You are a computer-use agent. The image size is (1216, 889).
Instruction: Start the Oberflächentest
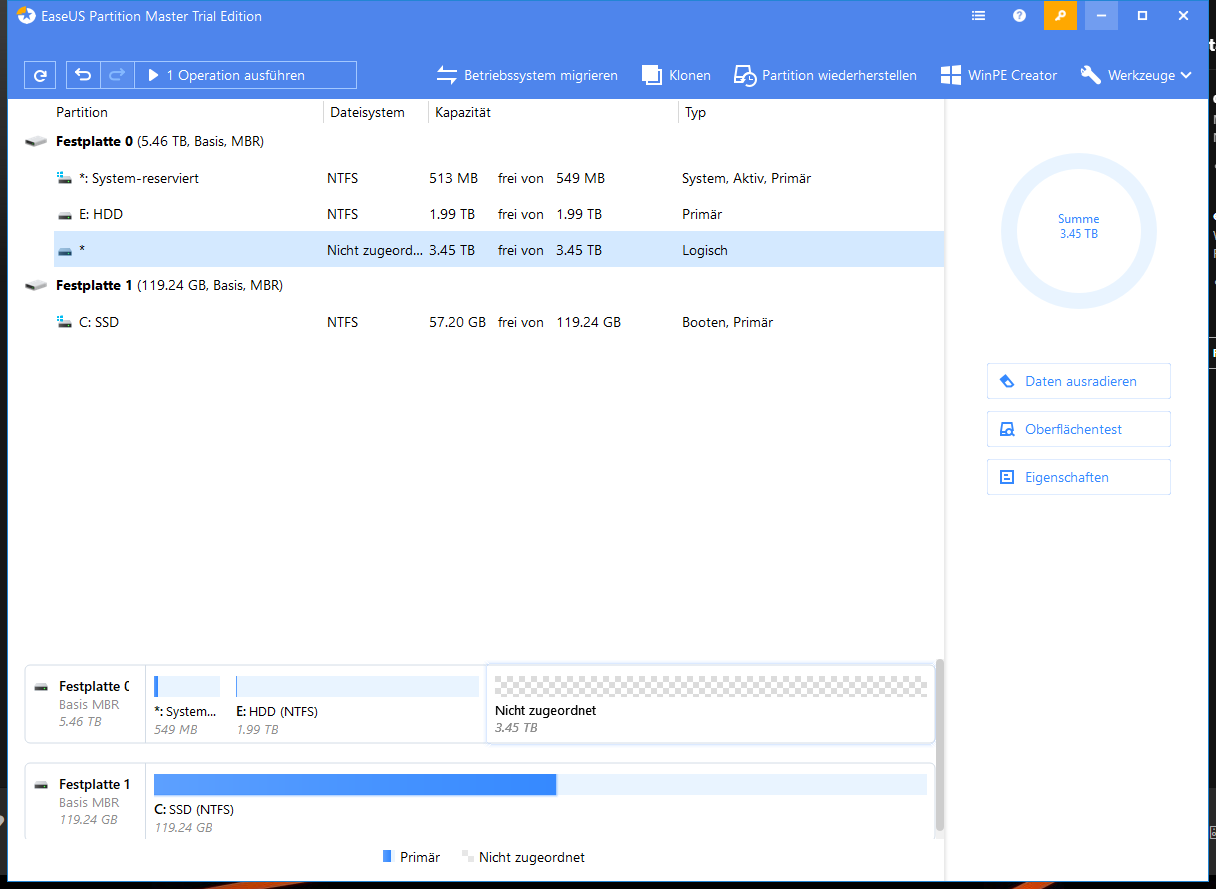coord(1079,429)
